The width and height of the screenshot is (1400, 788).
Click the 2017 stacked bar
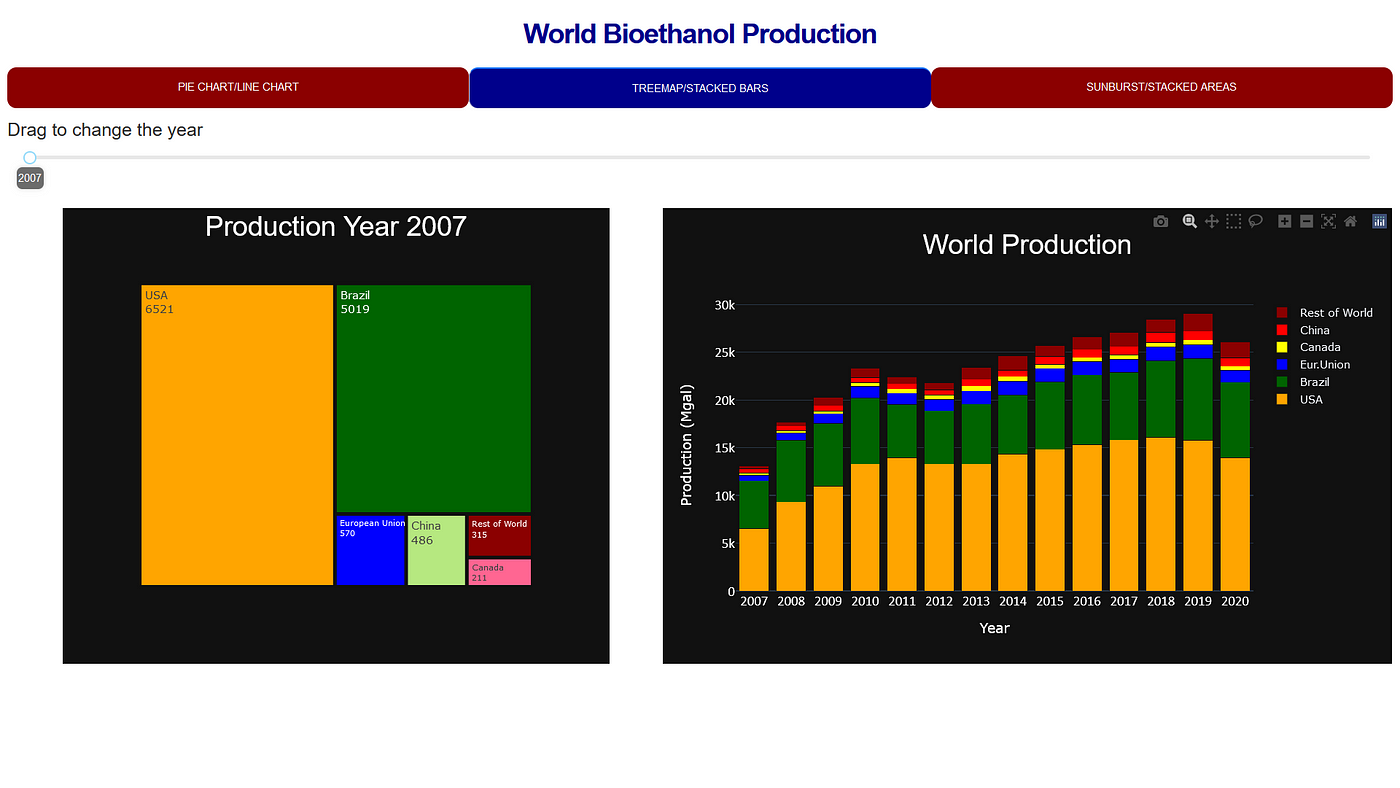pos(1124,462)
